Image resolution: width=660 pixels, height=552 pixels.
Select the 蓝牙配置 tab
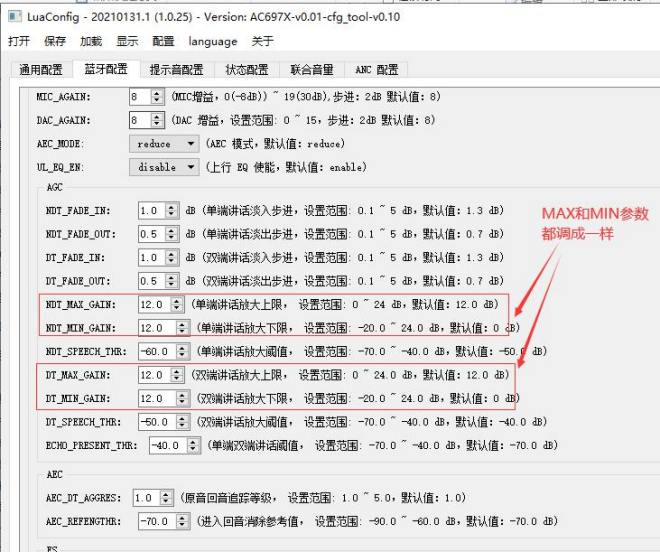pos(106,69)
